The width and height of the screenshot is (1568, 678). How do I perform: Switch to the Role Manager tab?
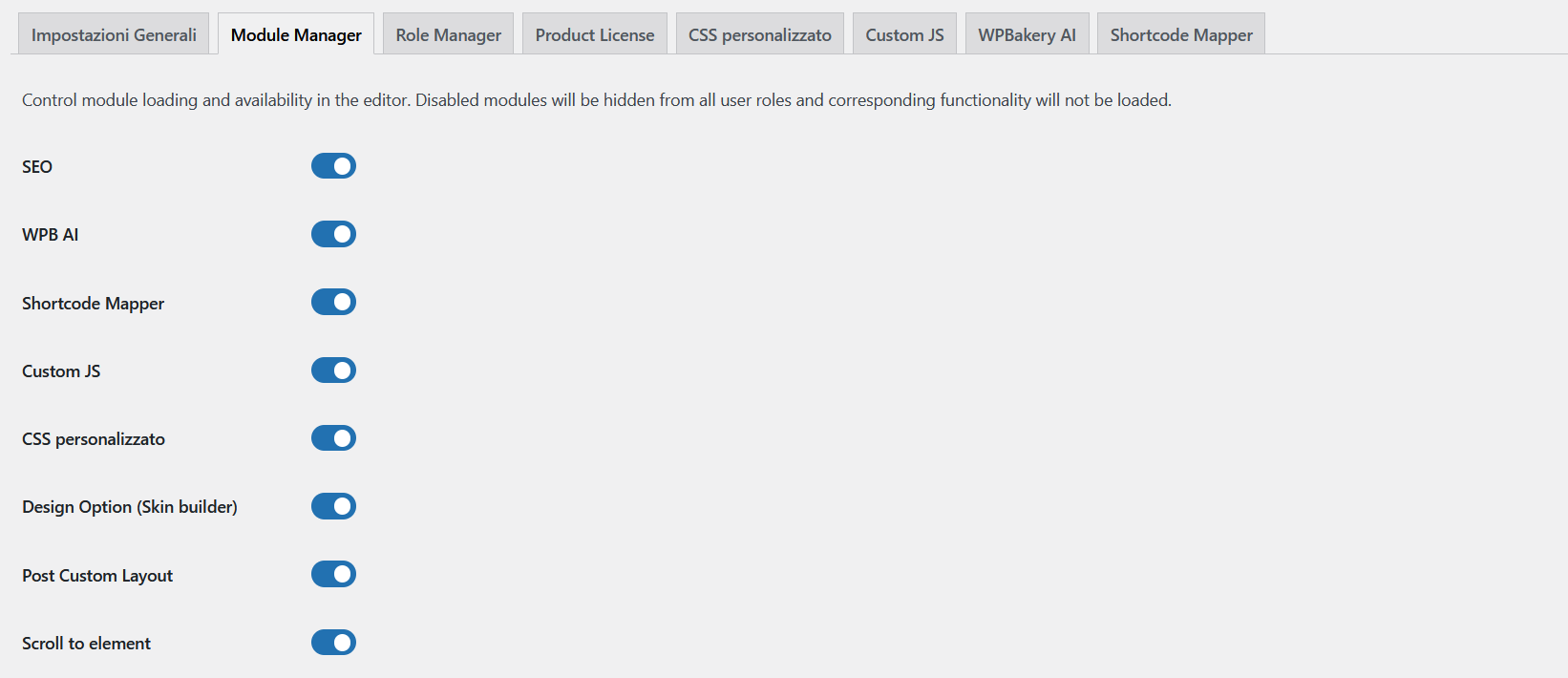tap(448, 34)
